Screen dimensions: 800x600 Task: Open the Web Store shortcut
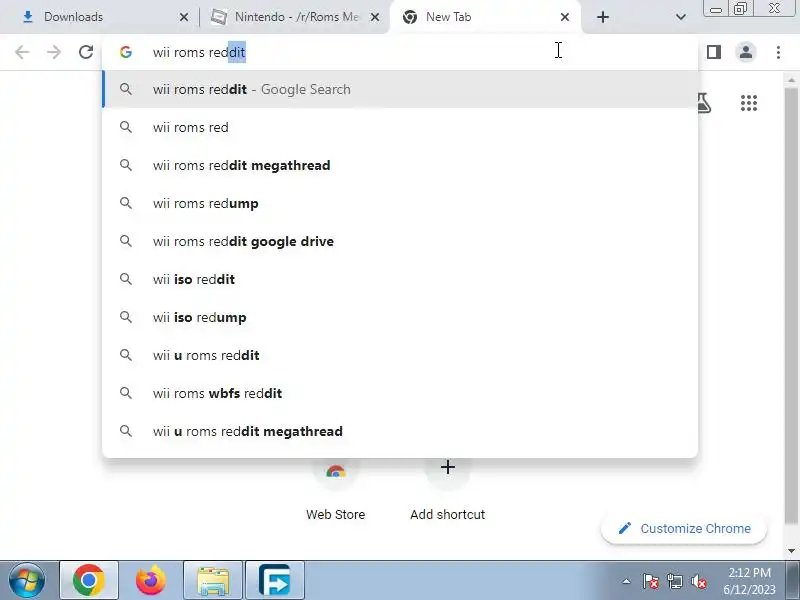coord(336,492)
